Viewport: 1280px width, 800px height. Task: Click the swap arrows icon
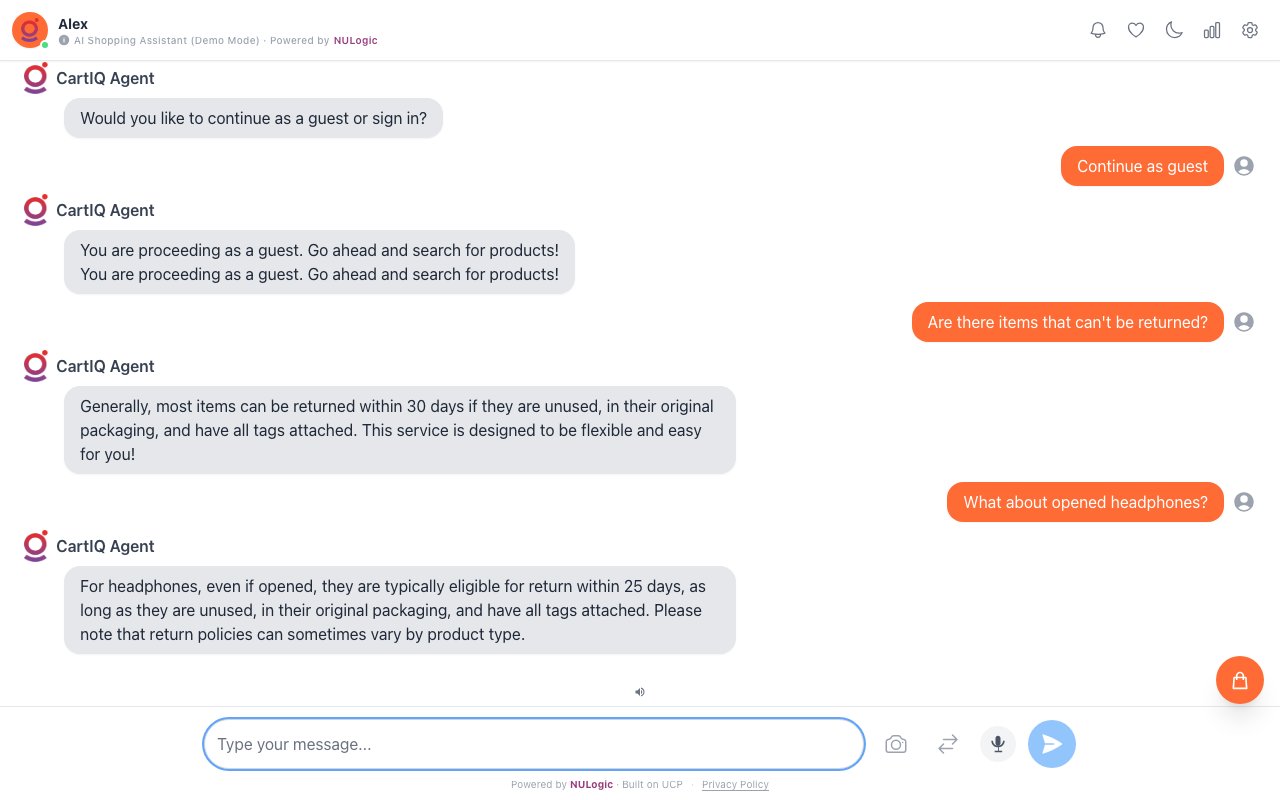tap(948, 744)
